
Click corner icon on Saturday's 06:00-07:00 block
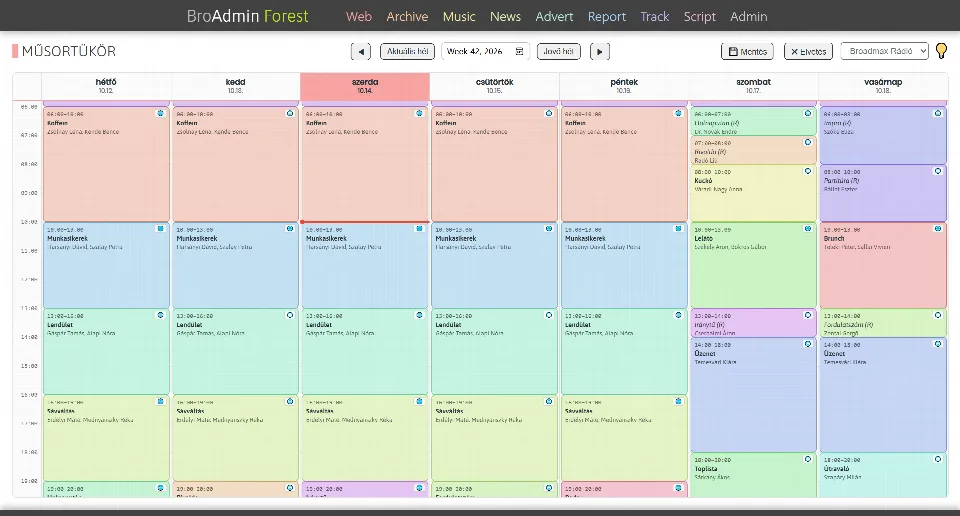tap(808, 113)
